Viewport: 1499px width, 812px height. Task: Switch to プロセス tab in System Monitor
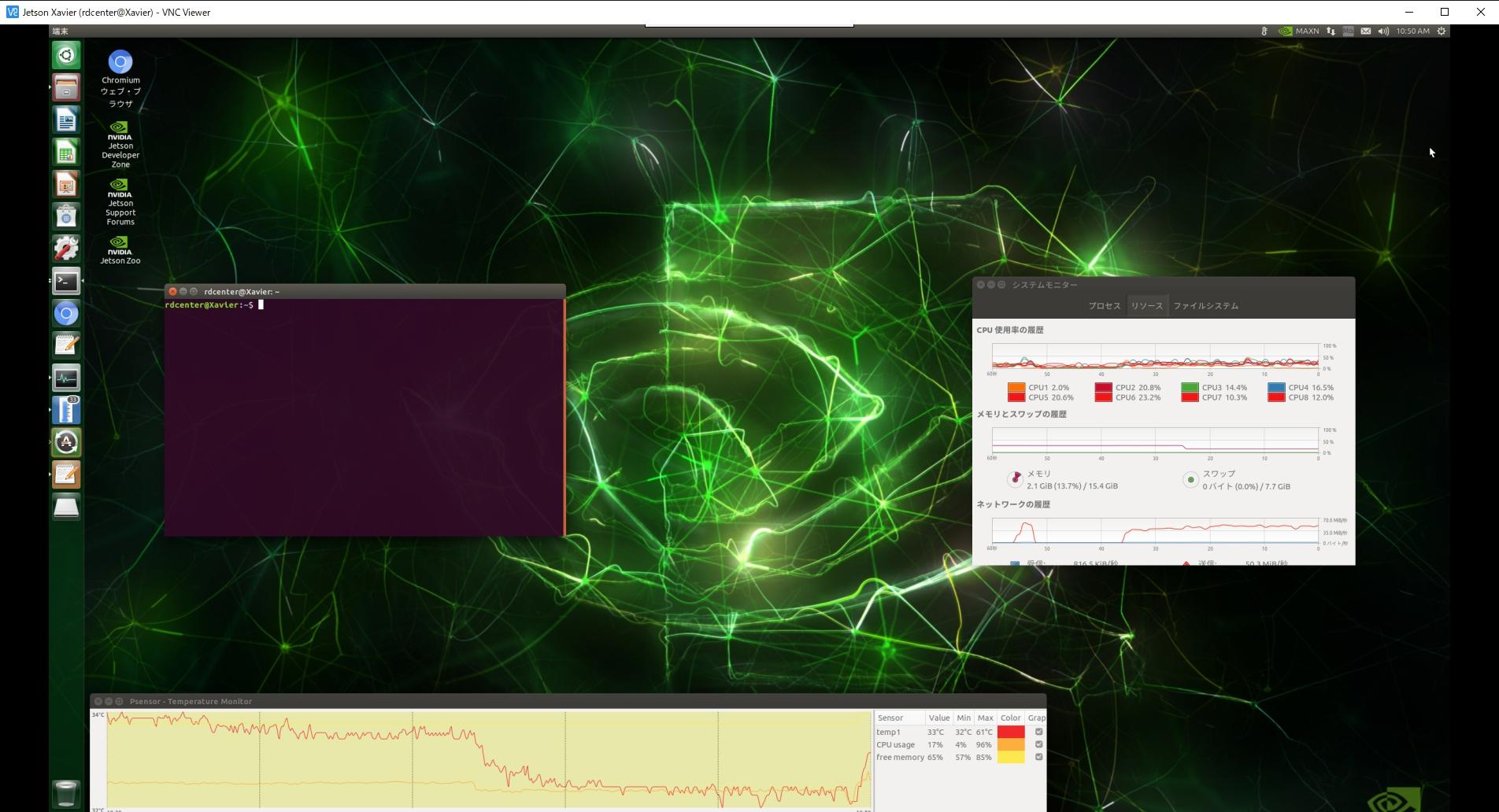click(x=1104, y=306)
